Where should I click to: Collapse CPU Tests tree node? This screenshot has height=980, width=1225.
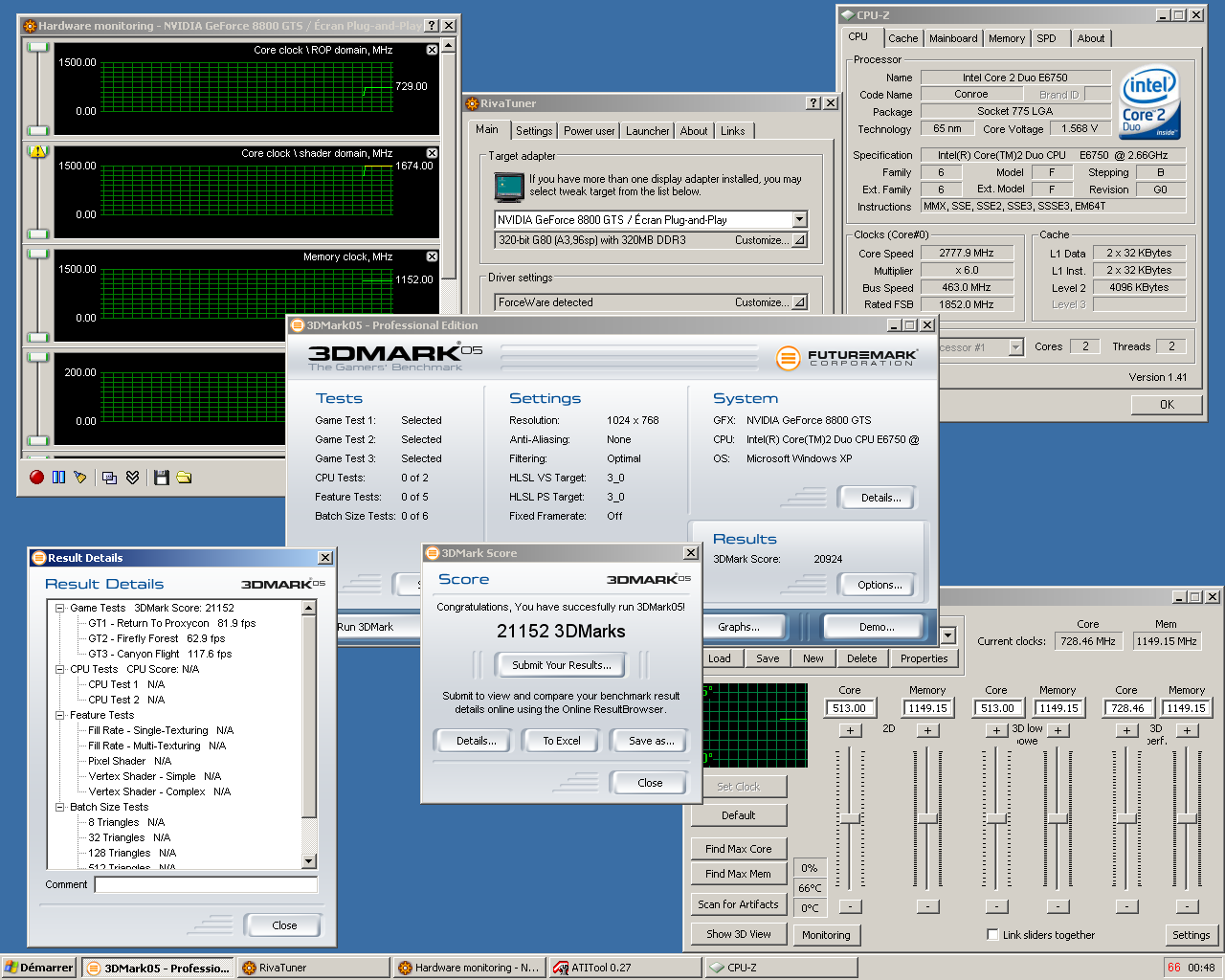pos(59,669)
